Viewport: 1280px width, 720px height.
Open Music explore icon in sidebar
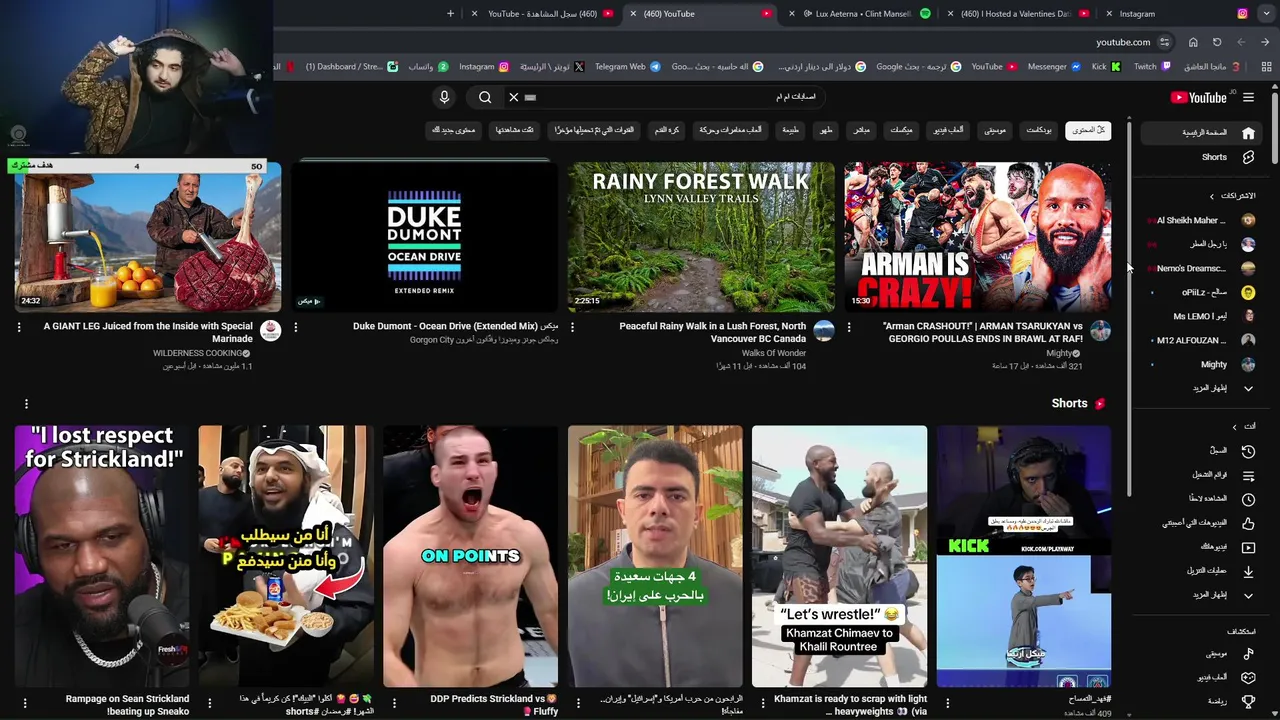(1248, 654)
